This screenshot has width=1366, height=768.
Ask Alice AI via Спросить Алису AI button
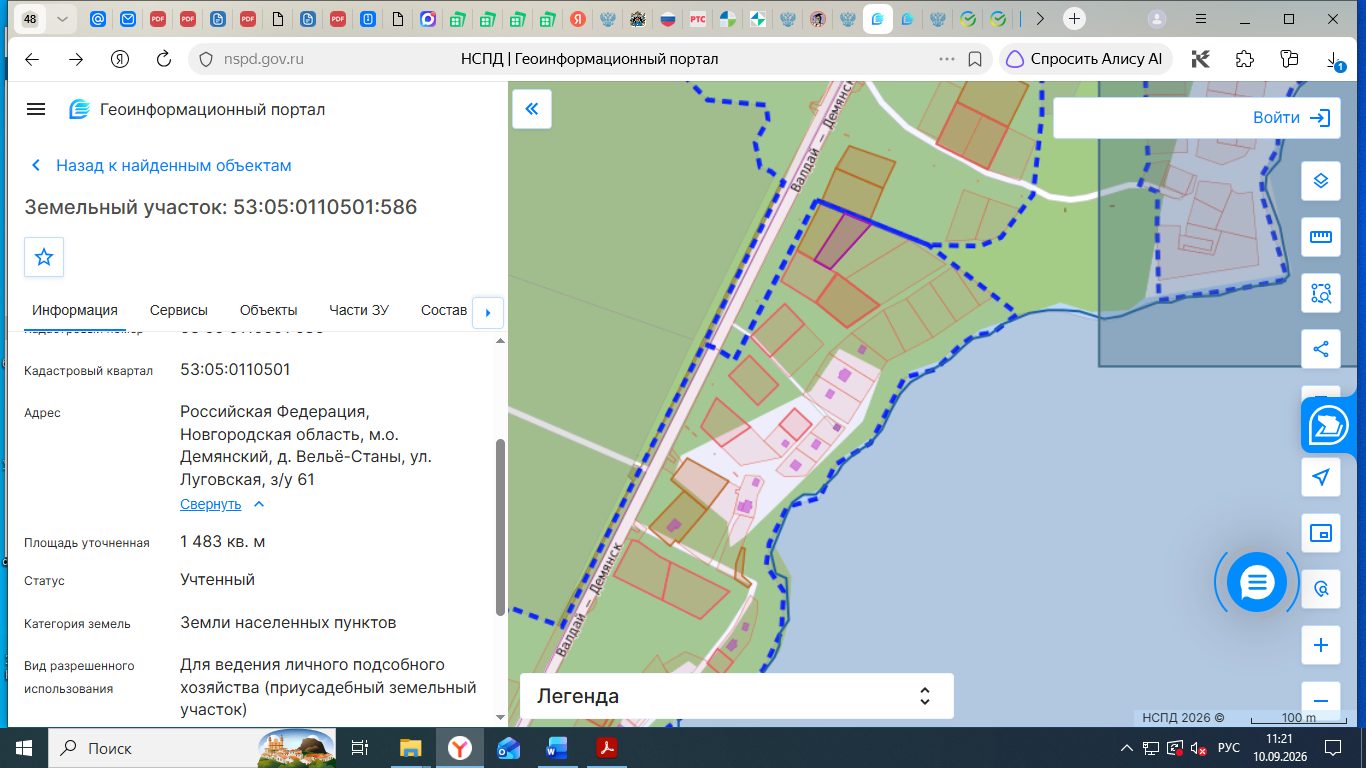pyautogui.click(x=1085, y=59)
